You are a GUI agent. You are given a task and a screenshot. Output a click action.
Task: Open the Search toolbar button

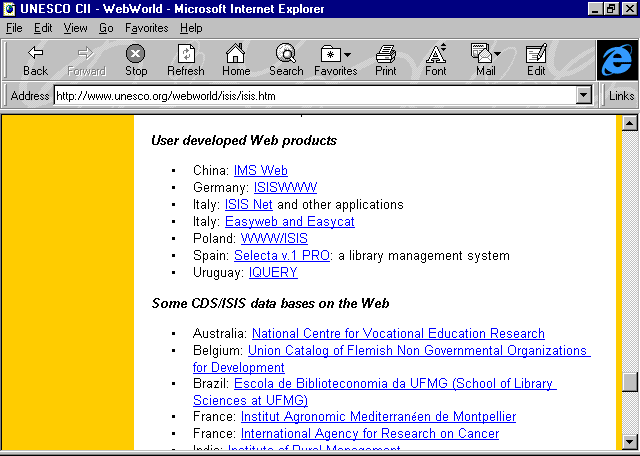click(286, 60)
